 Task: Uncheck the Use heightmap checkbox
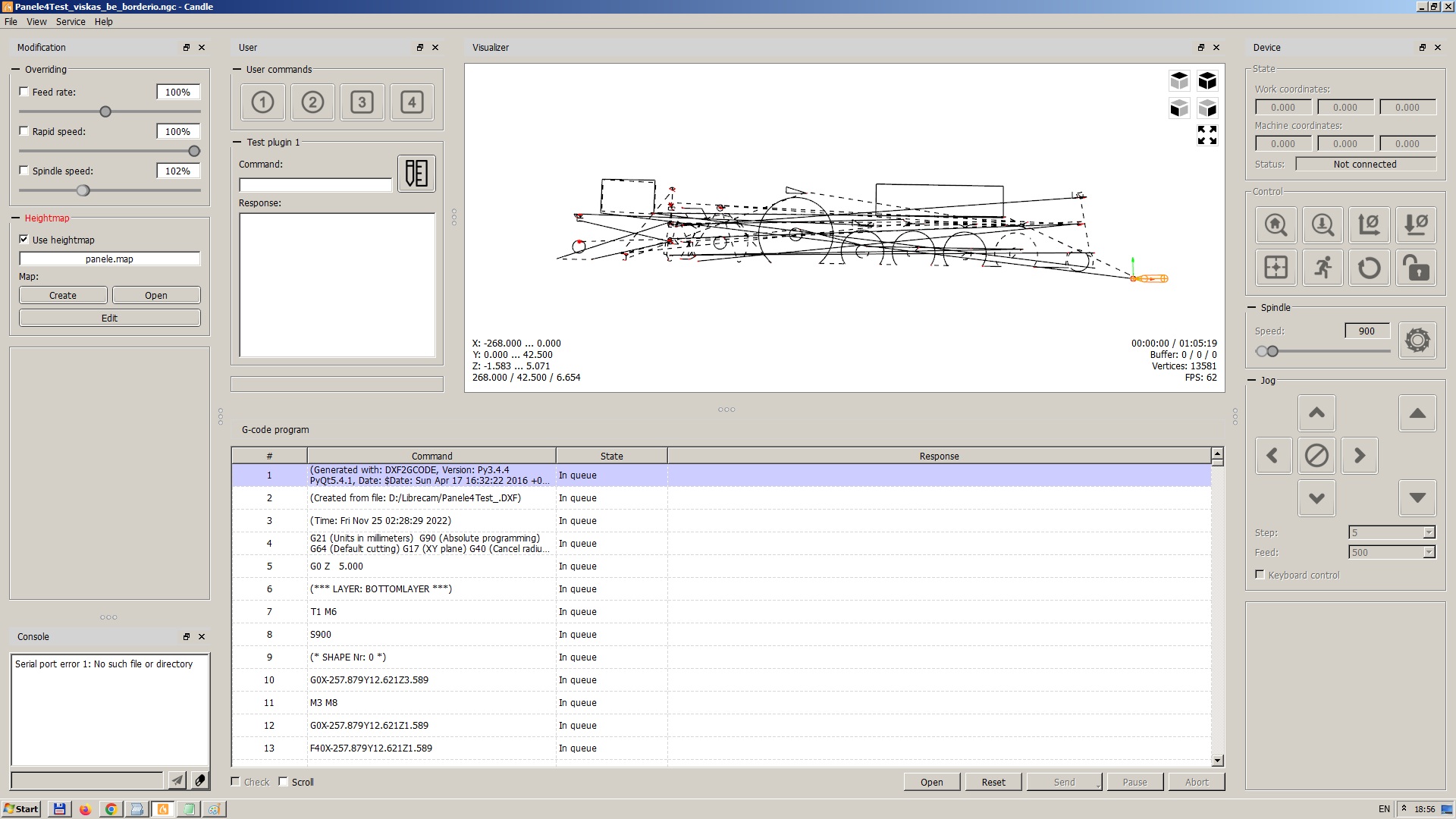24,239
